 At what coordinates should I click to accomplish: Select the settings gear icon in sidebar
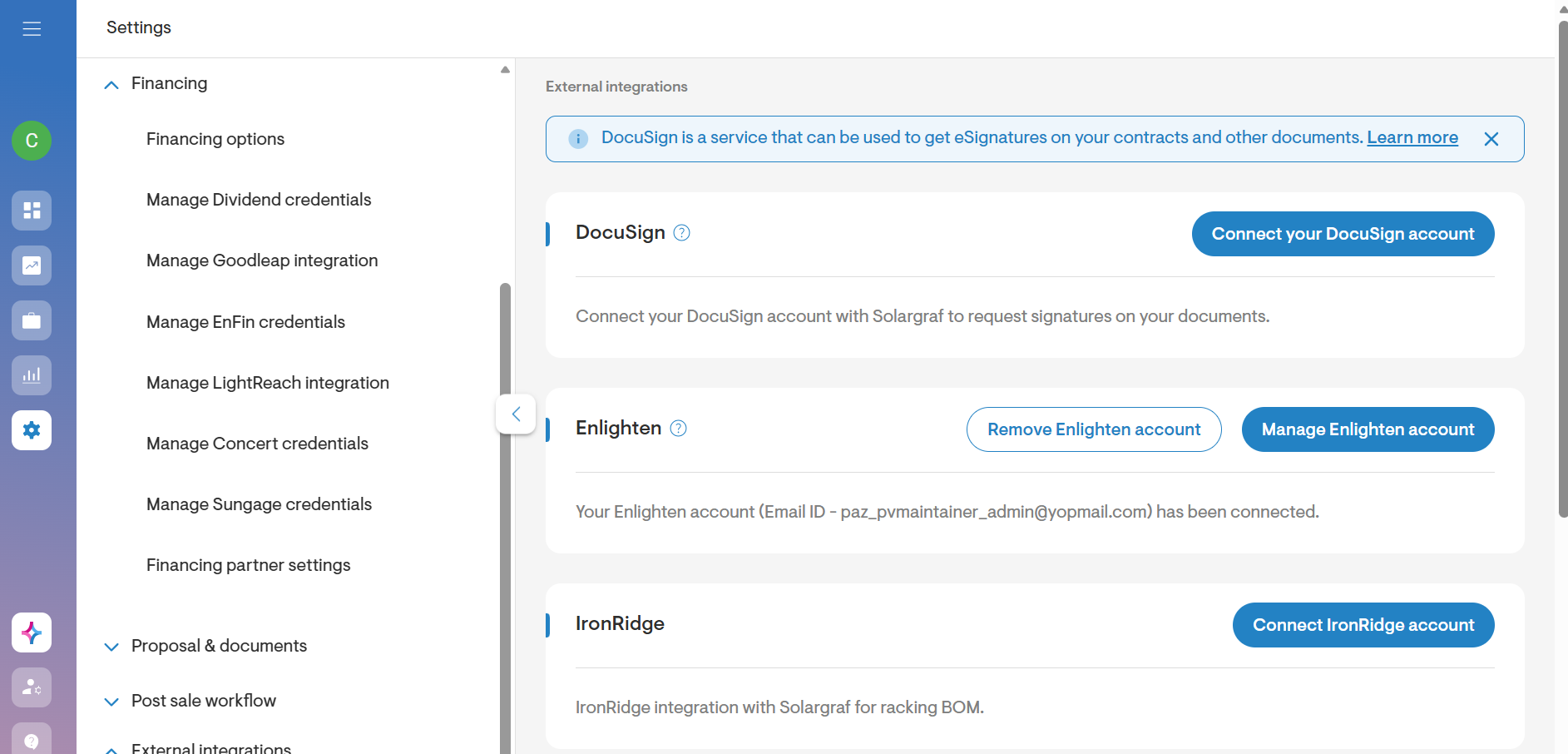pos(32,430)
